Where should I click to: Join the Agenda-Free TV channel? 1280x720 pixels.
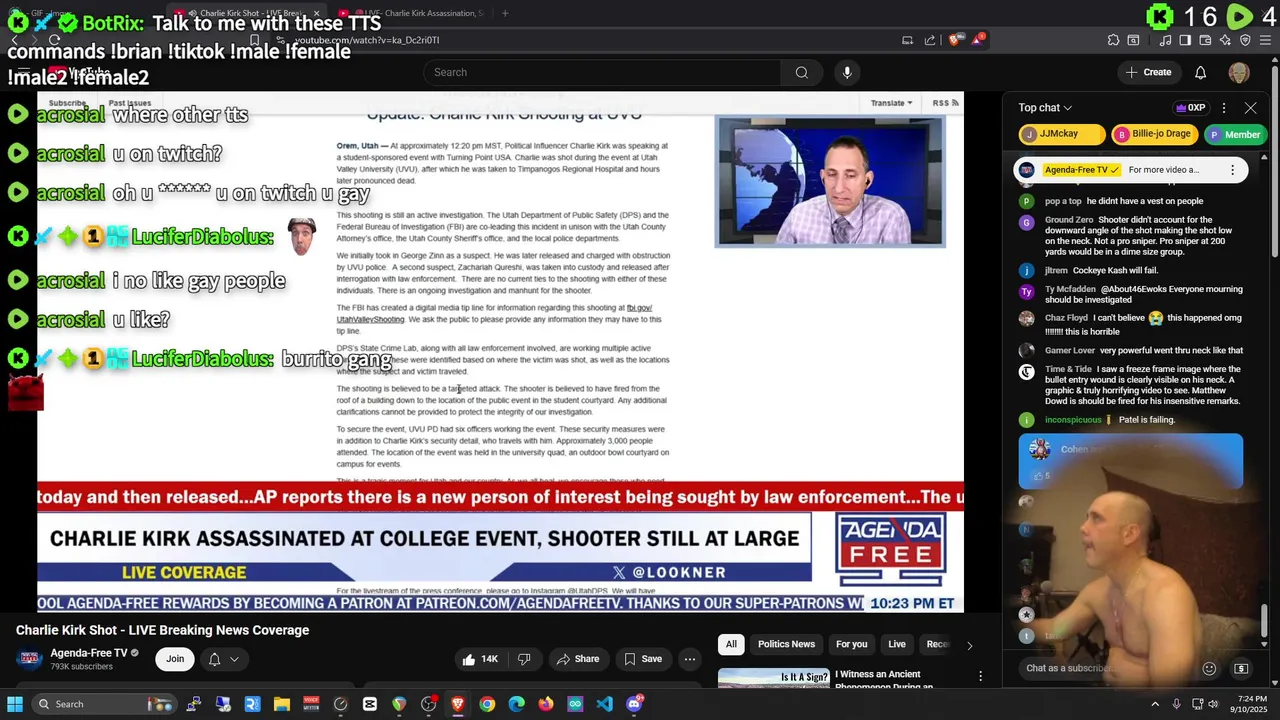[175, 659]
